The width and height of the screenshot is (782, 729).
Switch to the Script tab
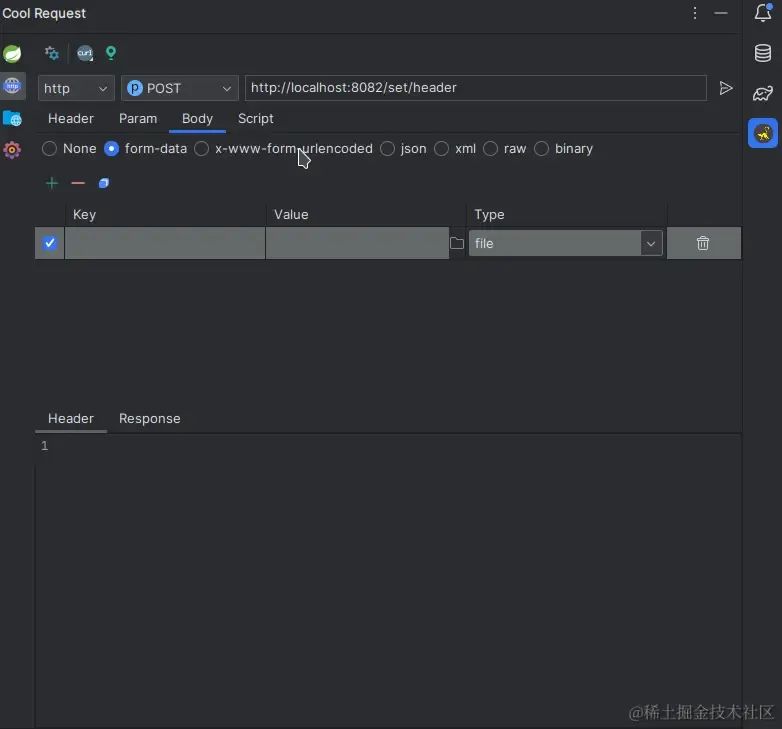point(255,119)
